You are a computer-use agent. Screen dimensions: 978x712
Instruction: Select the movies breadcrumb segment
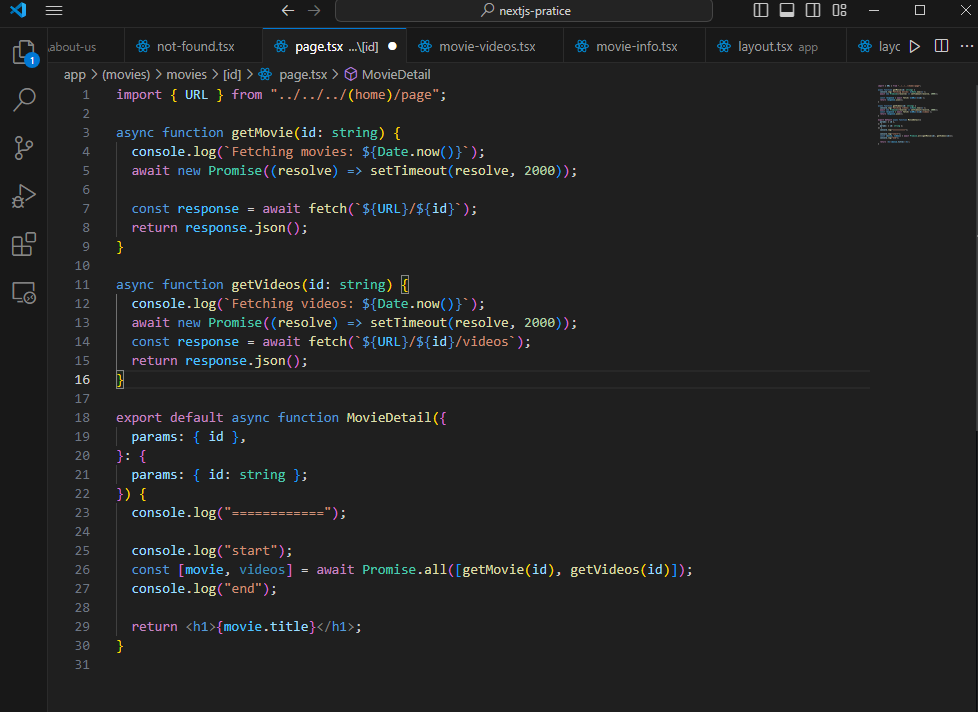coord(186,75)
